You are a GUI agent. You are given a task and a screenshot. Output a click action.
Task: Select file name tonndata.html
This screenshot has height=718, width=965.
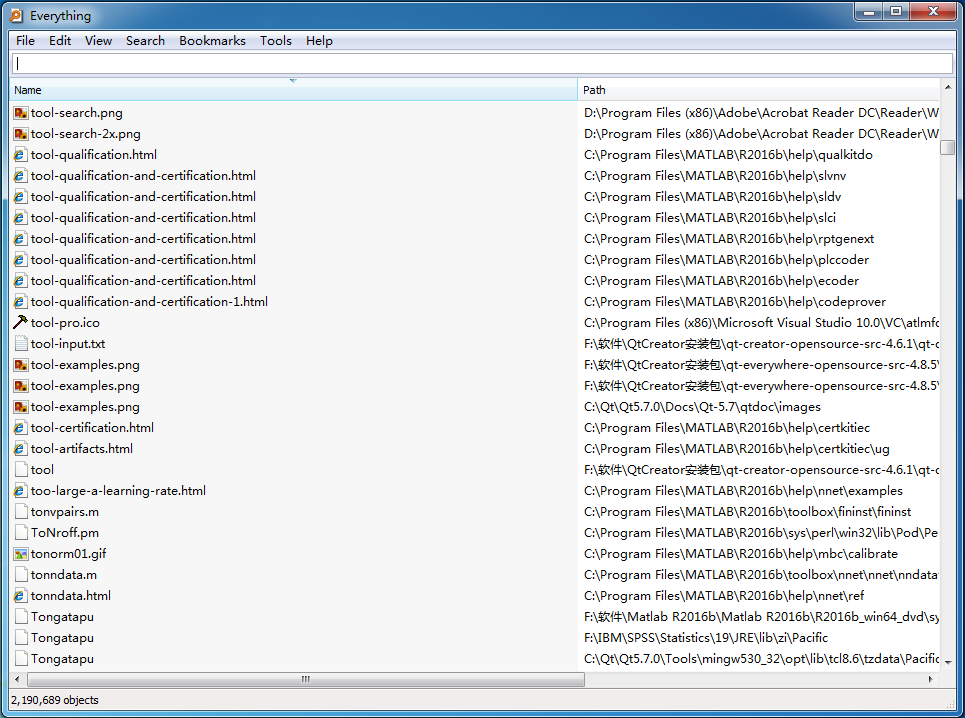point(71,596)
